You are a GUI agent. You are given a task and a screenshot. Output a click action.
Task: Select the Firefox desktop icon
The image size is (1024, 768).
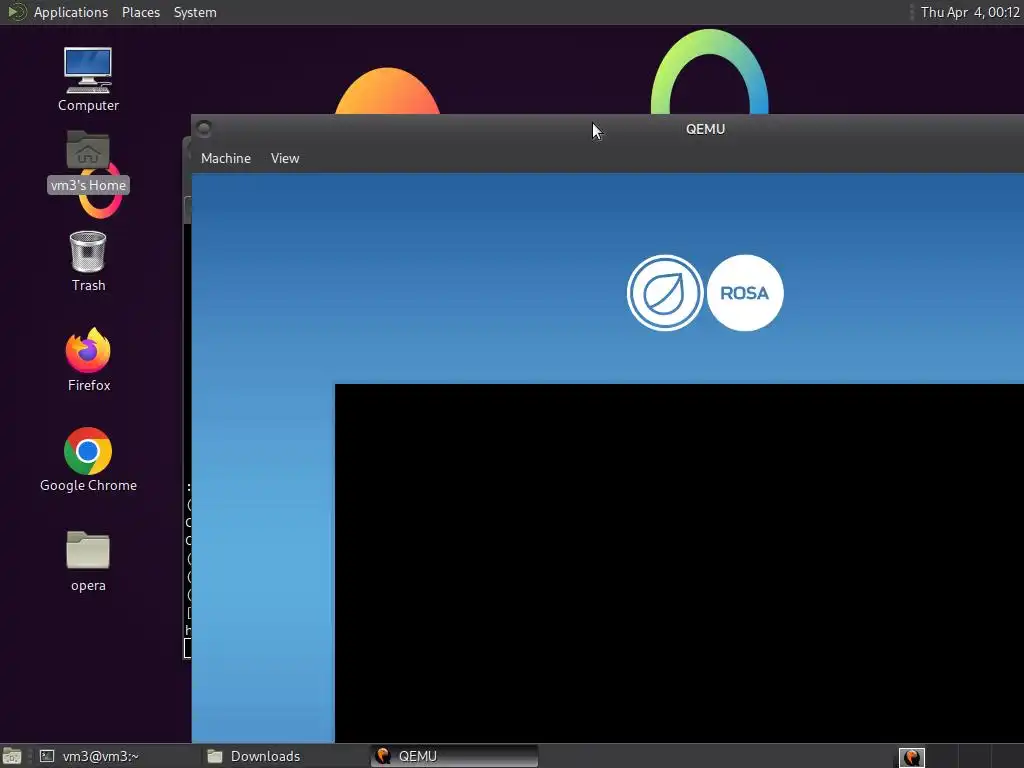[88, 360]
